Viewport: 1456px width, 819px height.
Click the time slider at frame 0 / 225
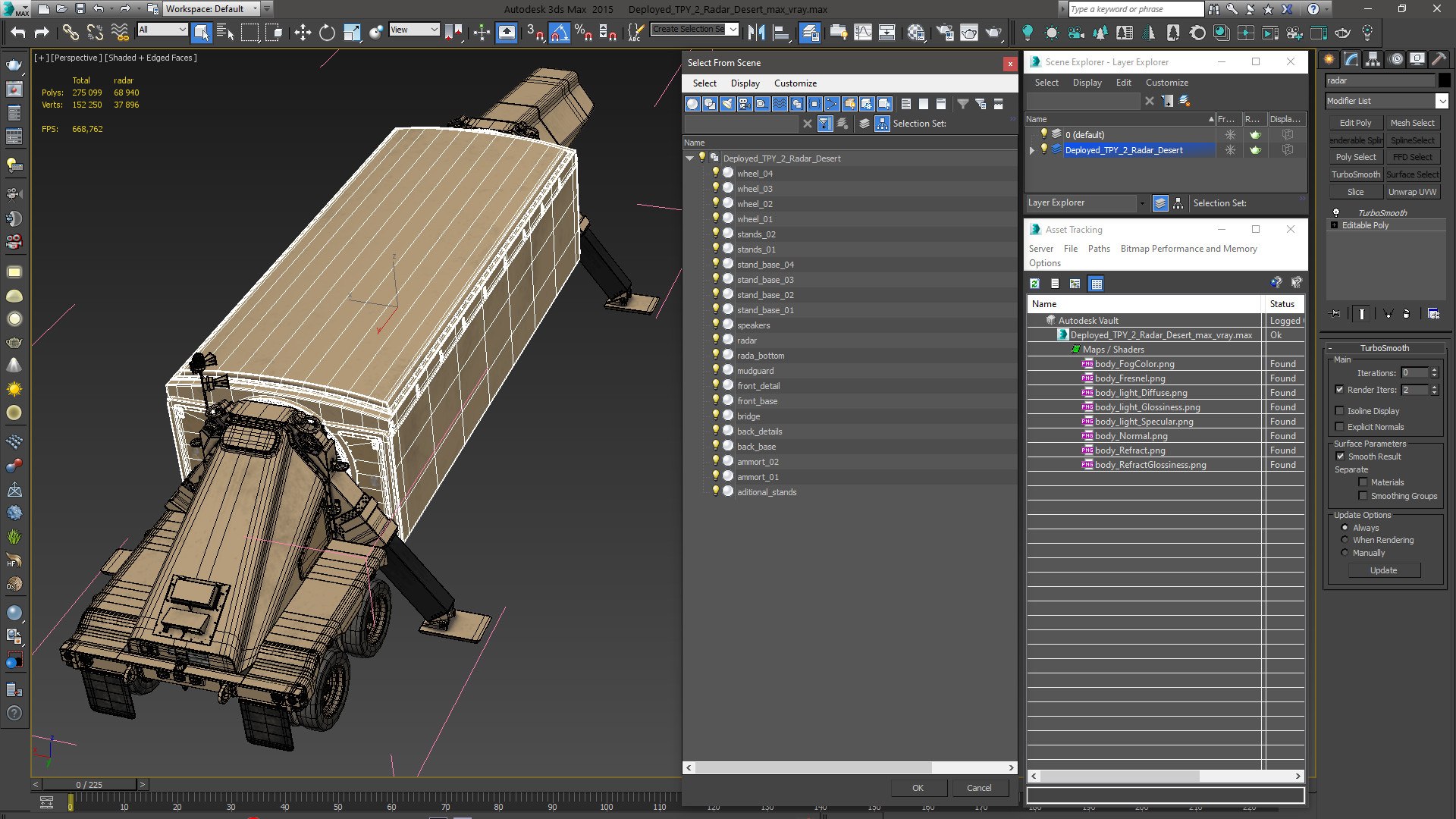tap(89, 785)
